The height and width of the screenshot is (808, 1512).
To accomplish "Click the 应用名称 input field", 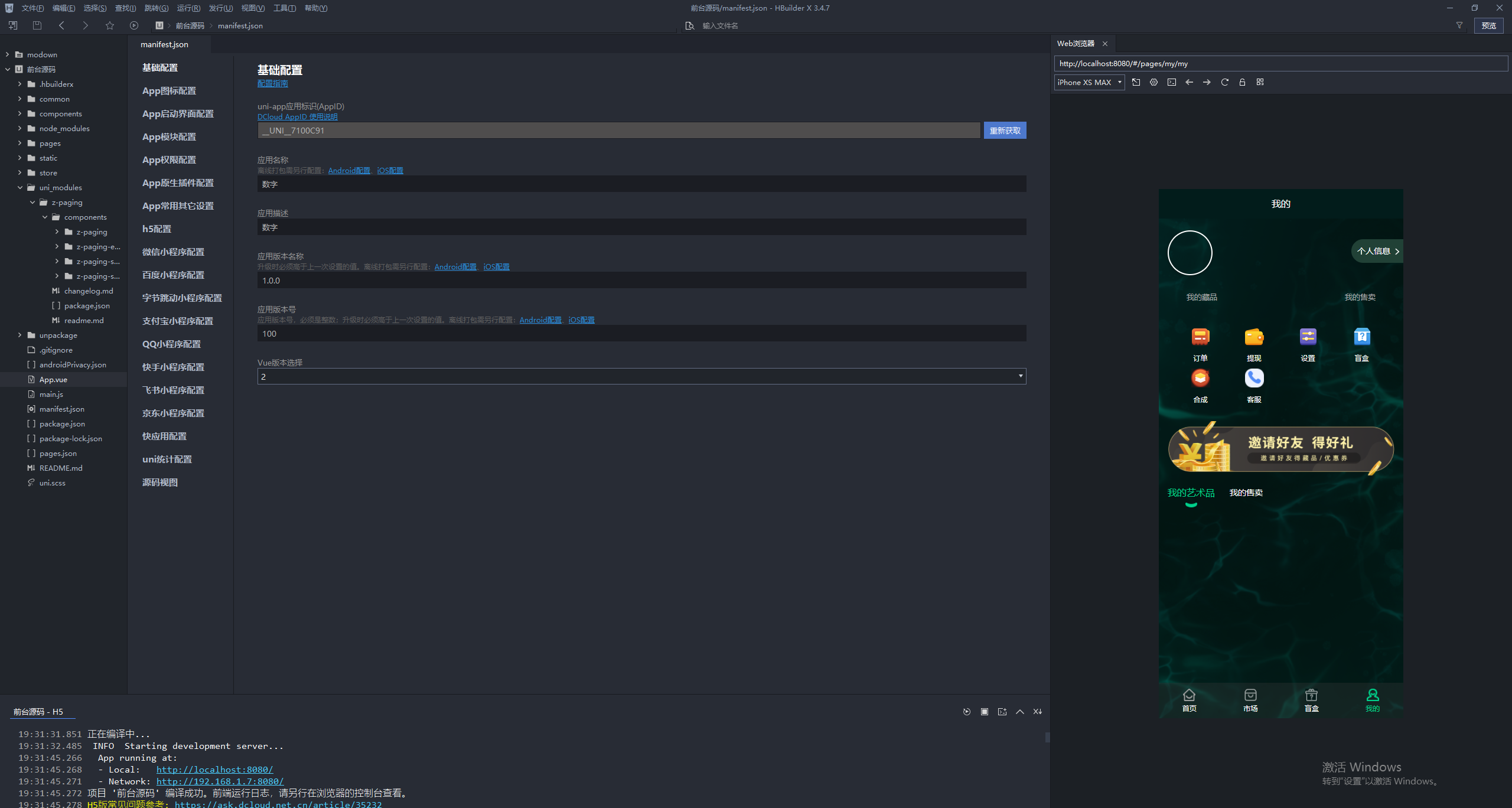I will (641, 184).
